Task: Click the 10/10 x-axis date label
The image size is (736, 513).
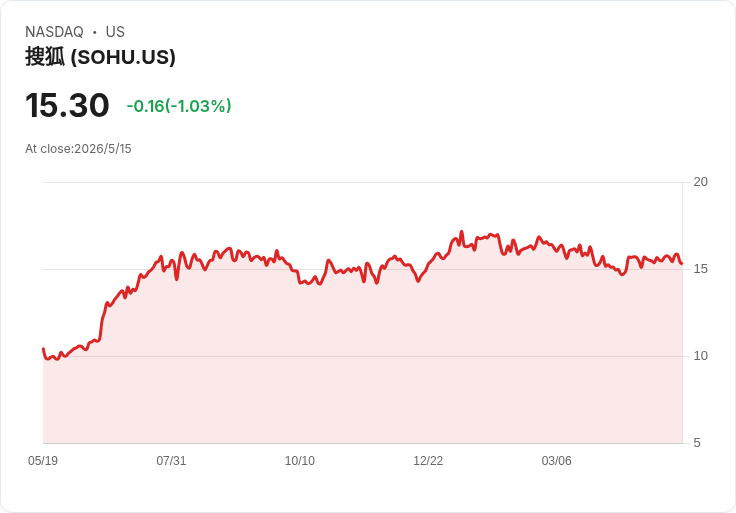Action: tap(299, 460)
